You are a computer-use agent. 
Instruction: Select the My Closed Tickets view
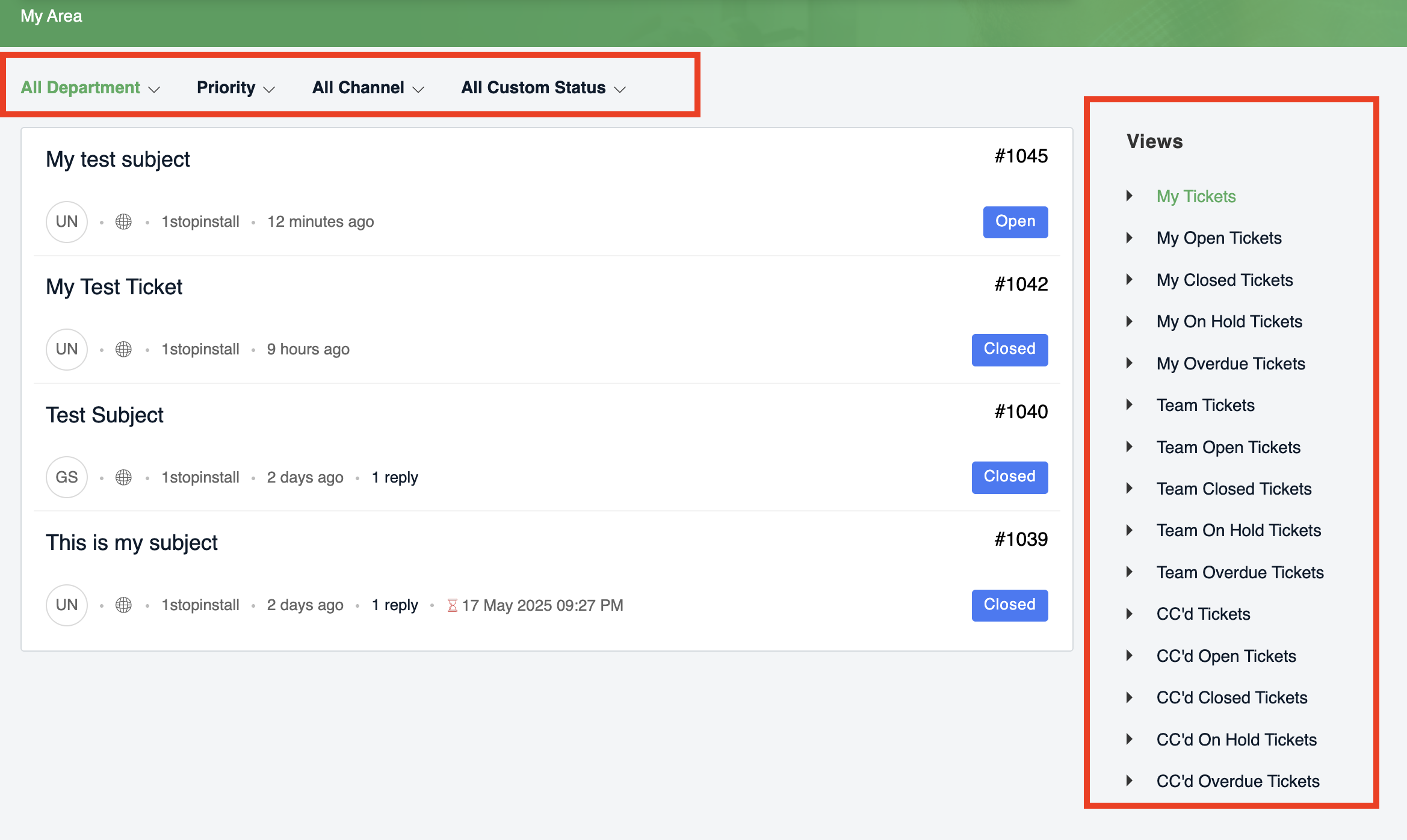[x=1224, y=280]
